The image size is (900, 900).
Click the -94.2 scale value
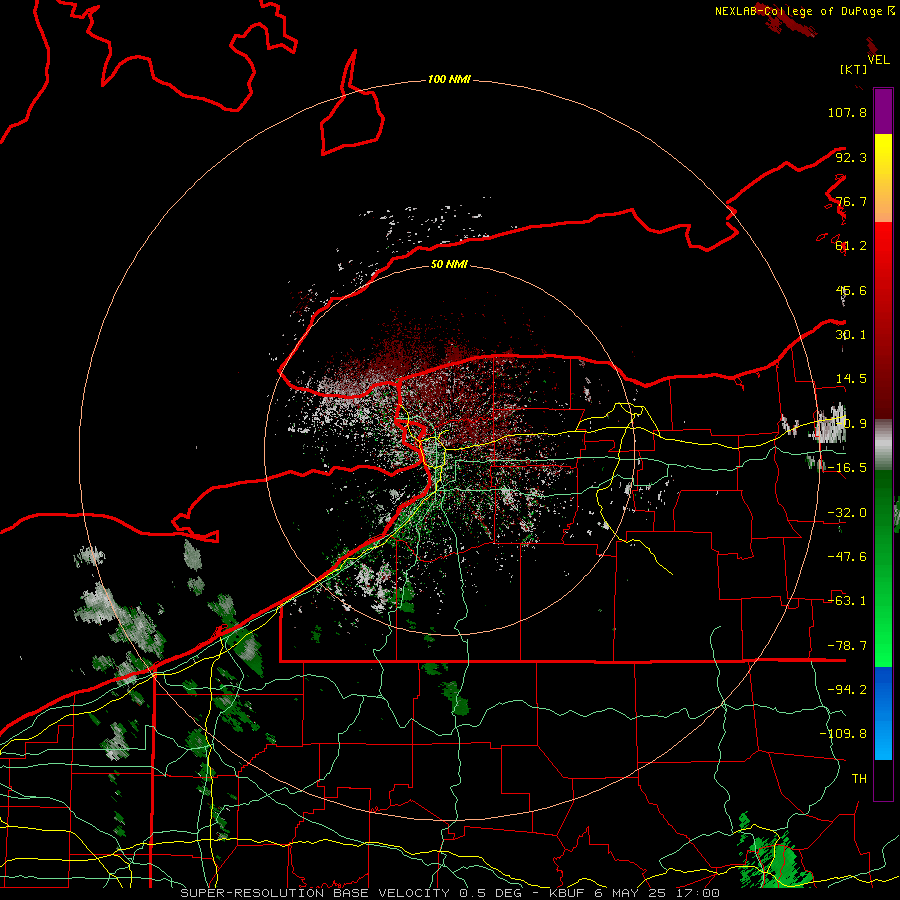click(x=847, y=690)
